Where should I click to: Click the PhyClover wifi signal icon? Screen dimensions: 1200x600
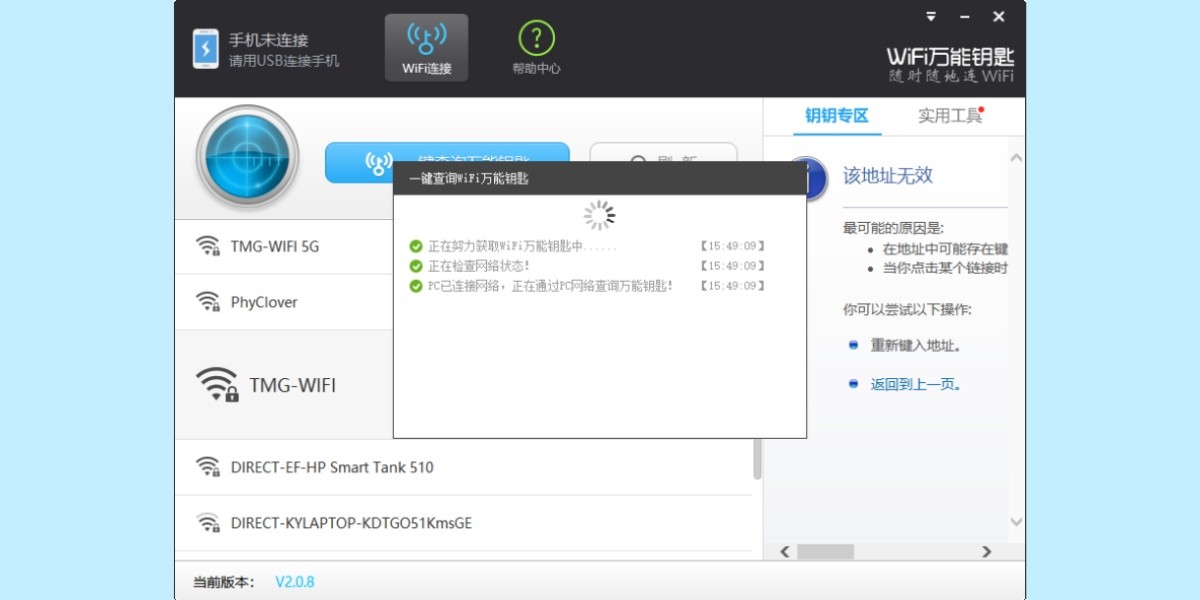[208, 302]
